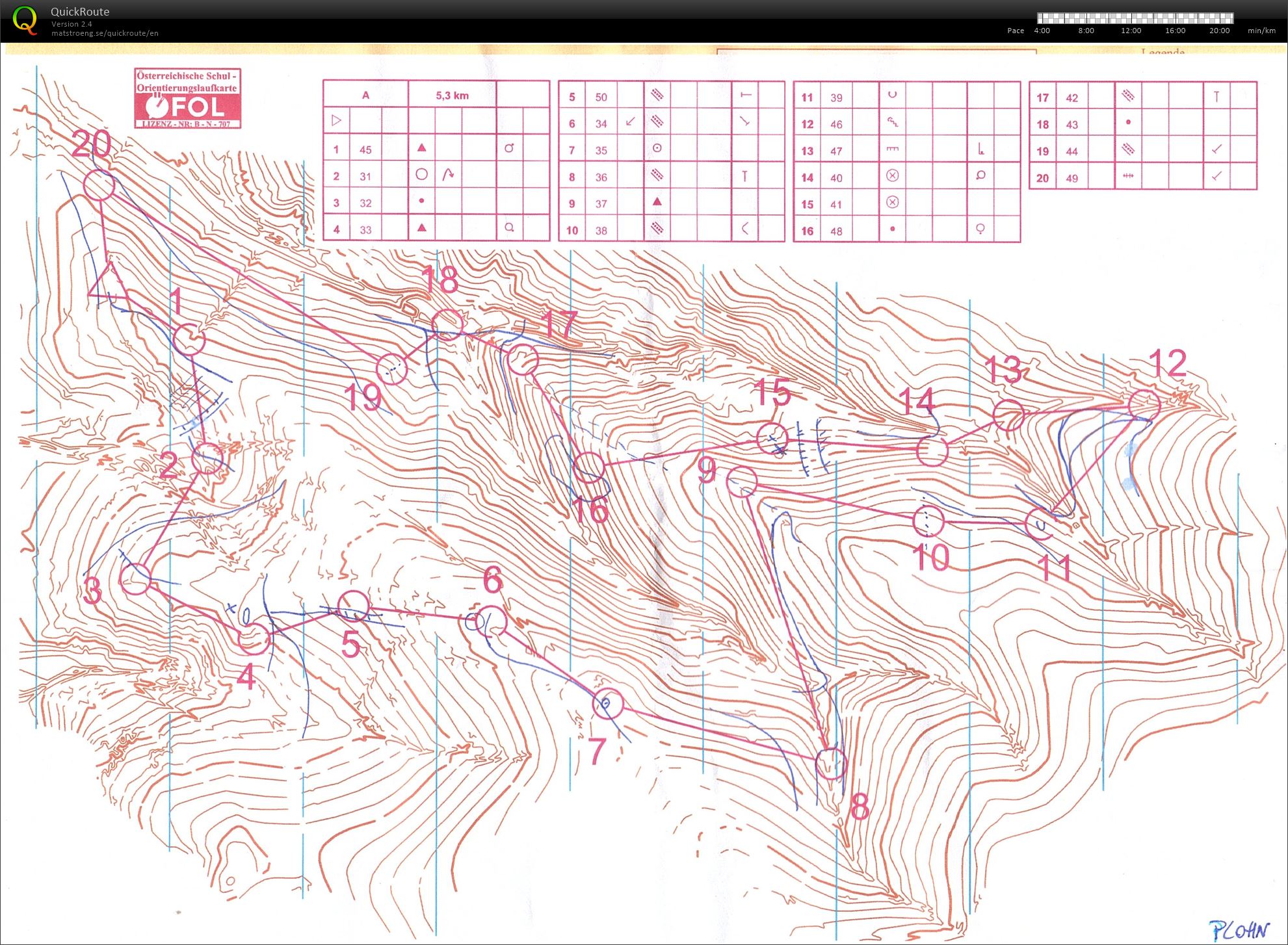Select the small depression dot symbol in row 16
This screenshot has width=1288, height=945.
(892, 229)
